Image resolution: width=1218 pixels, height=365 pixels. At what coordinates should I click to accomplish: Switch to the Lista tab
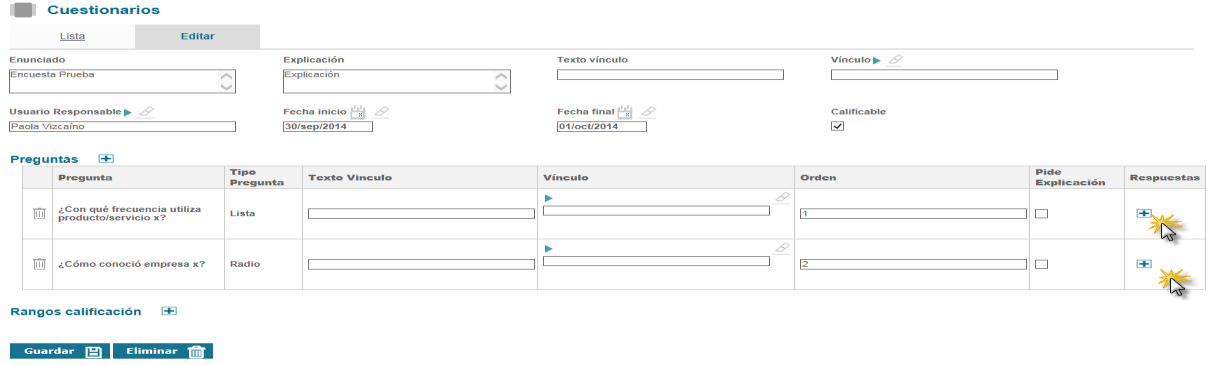(72, 36)
